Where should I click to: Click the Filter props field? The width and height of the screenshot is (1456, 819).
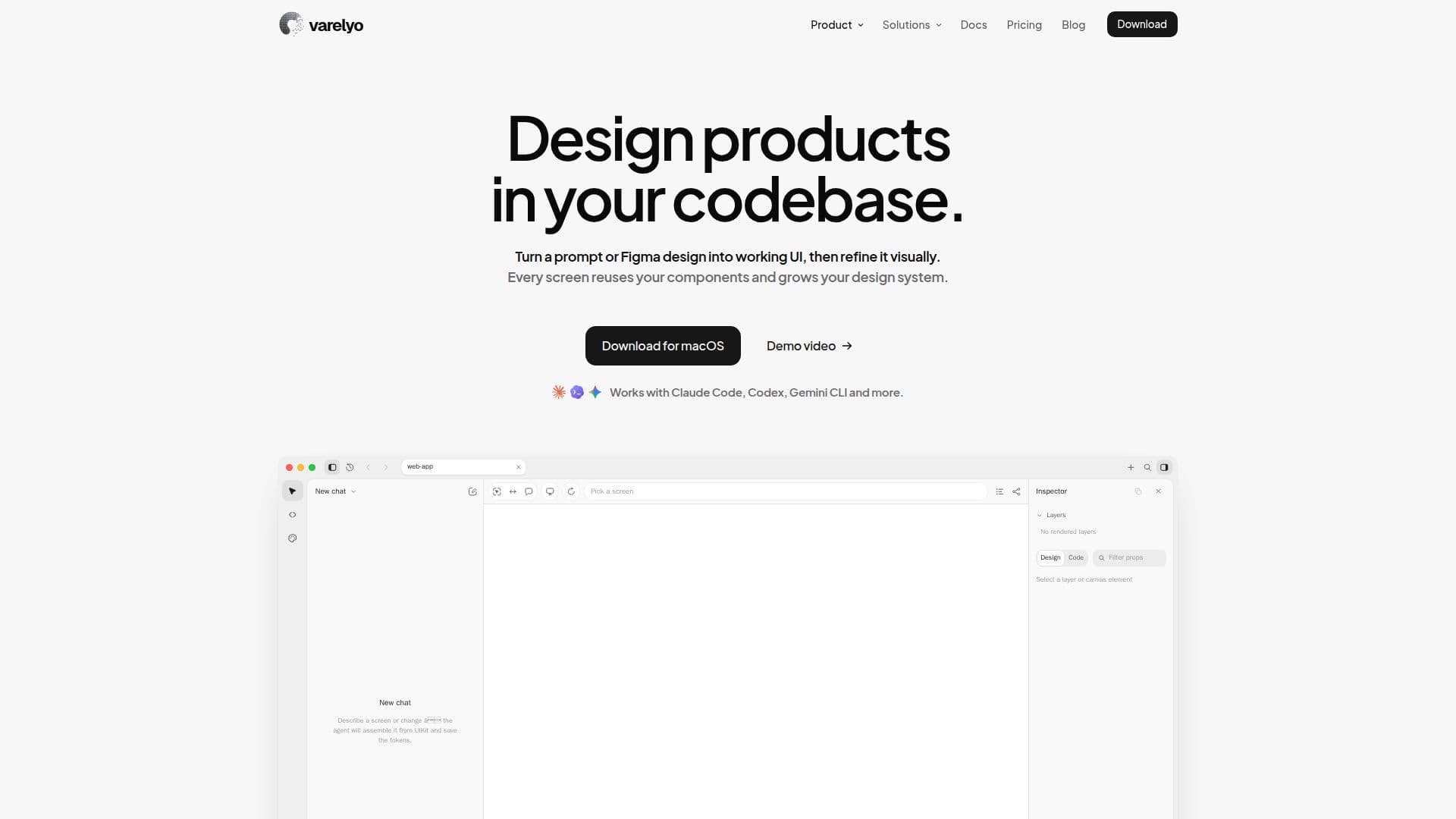coord(1129,557)
